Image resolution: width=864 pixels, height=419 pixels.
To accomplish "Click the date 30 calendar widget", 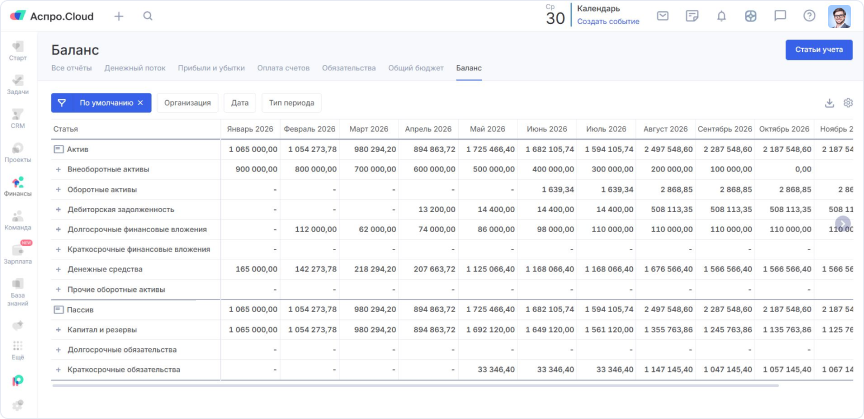I will [x=555, y=15].
